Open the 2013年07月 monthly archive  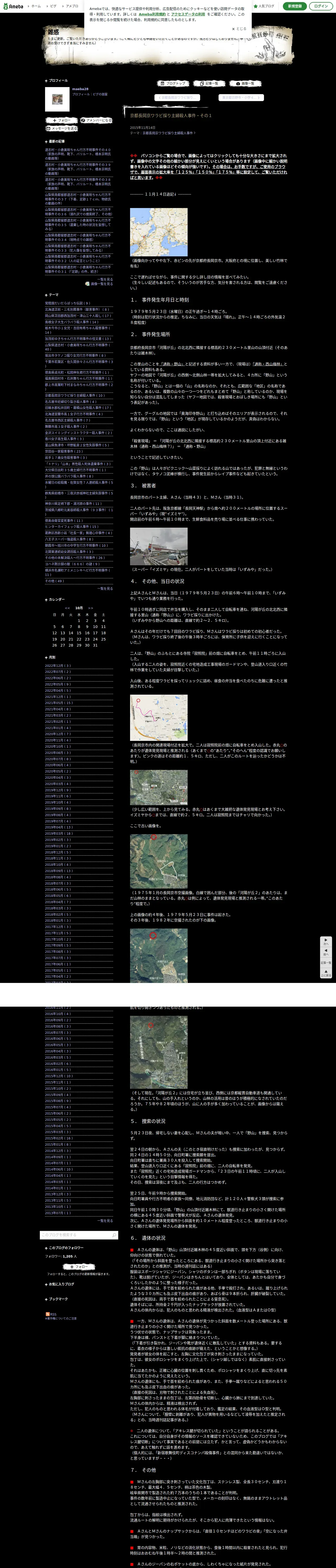point(58,1213)
